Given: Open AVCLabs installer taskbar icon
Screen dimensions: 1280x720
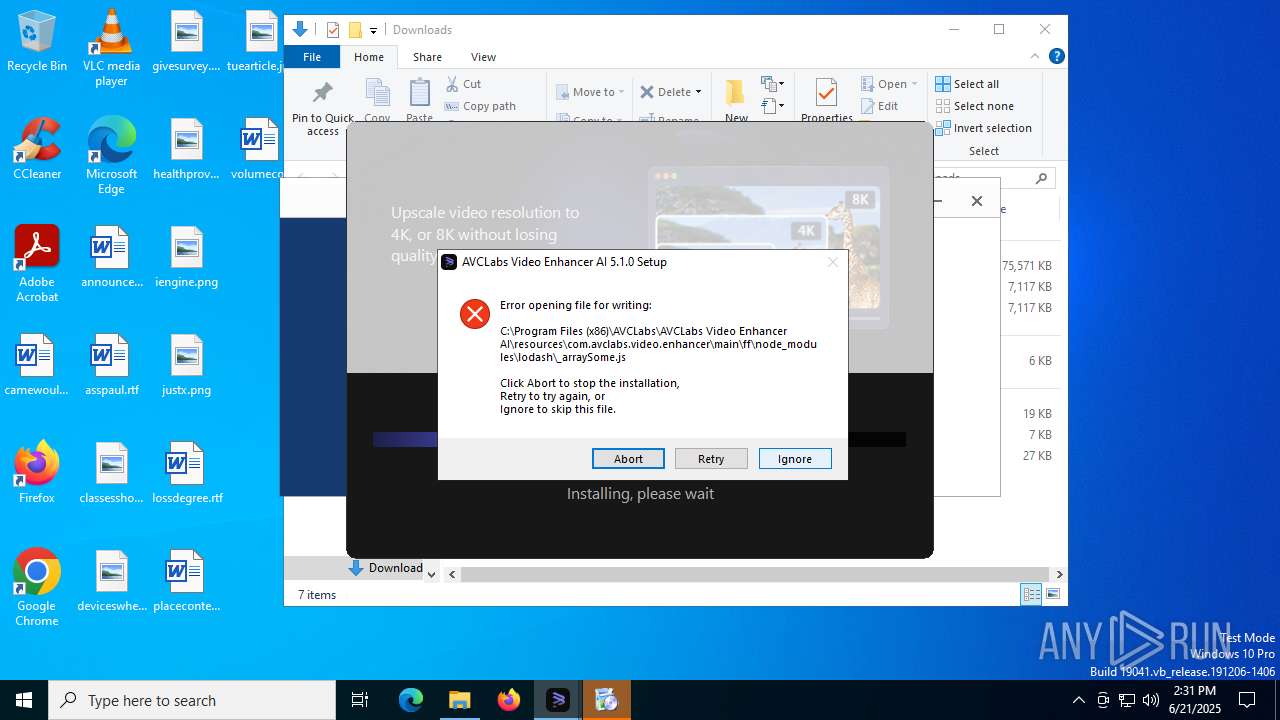Looking at the screenshot, I should tap(557, 700).
